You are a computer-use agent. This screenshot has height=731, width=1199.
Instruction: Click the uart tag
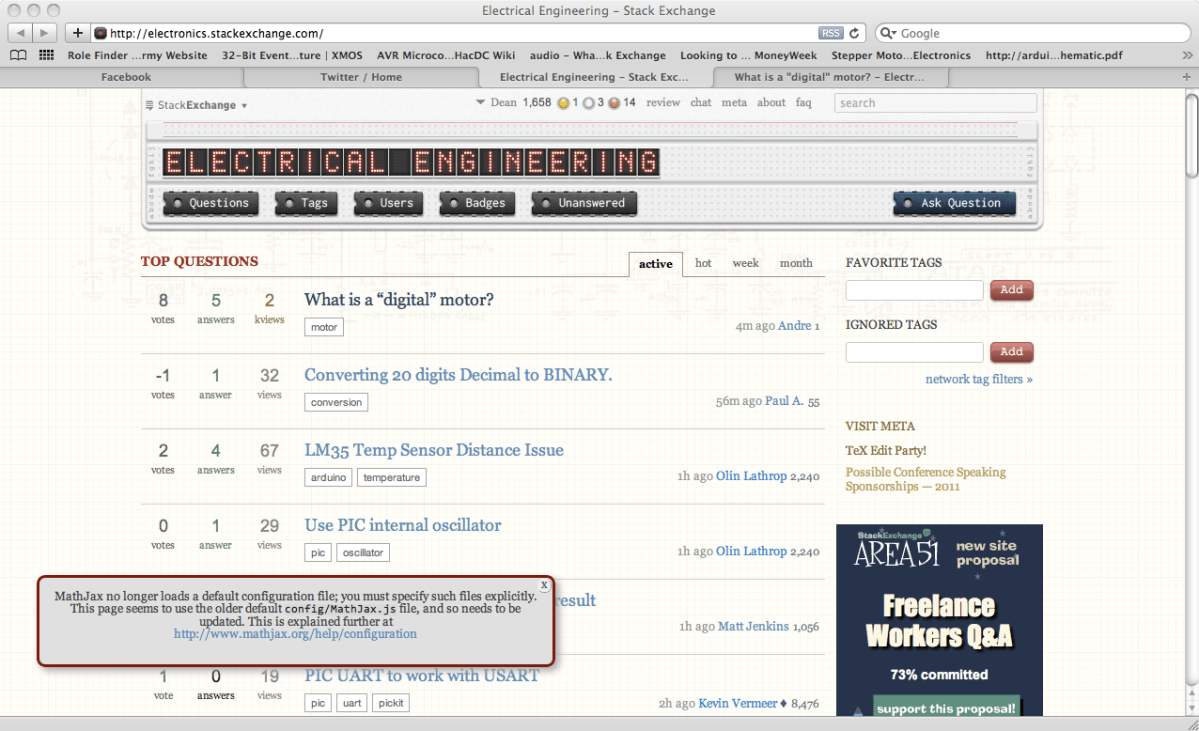352,703
